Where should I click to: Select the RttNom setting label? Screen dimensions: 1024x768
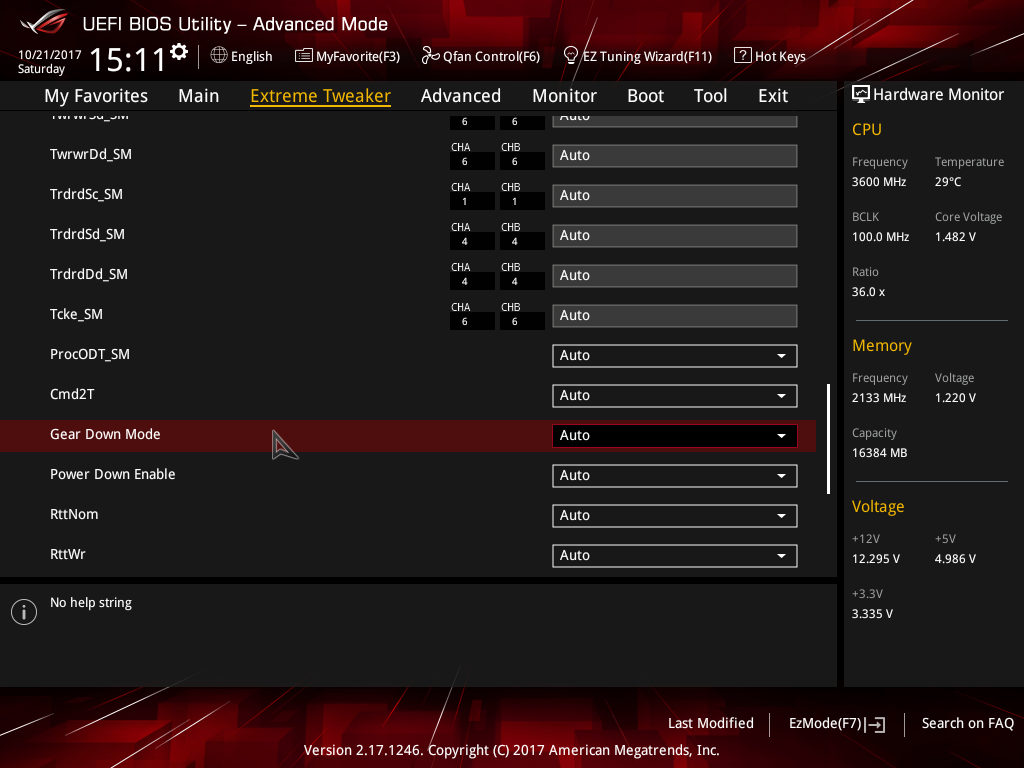pyautogui.click(x=74, y=515)
